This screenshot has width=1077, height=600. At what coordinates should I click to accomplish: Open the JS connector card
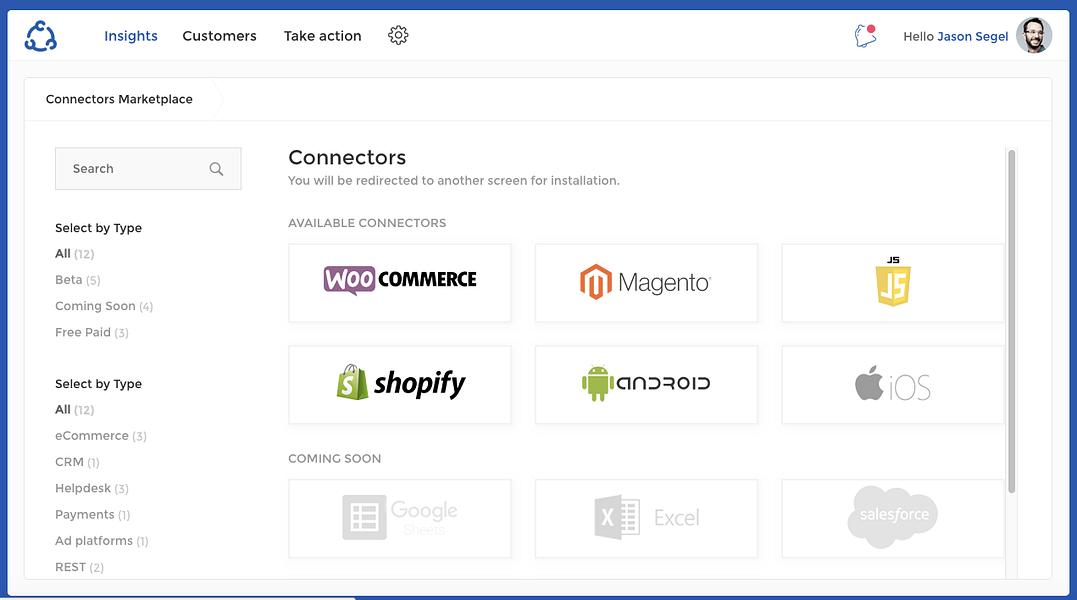pos(893,283)
